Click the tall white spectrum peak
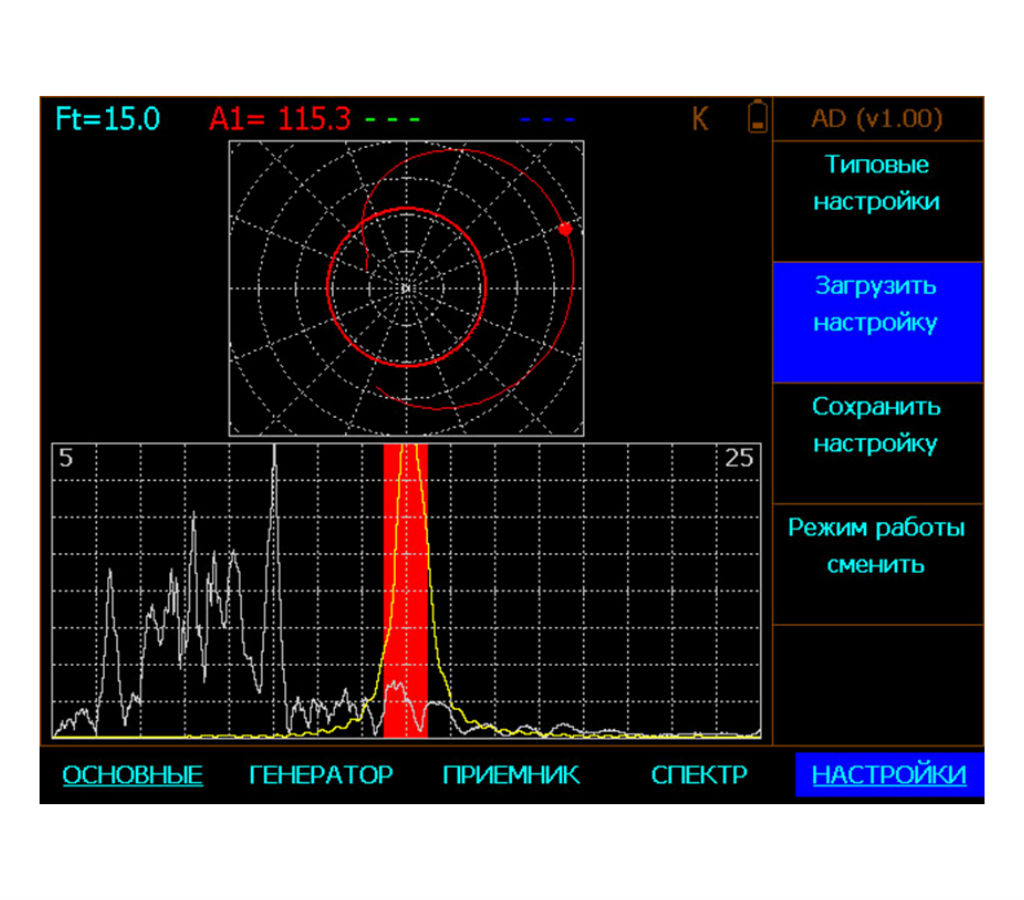 pyautogui.click(x=275, y=588)
